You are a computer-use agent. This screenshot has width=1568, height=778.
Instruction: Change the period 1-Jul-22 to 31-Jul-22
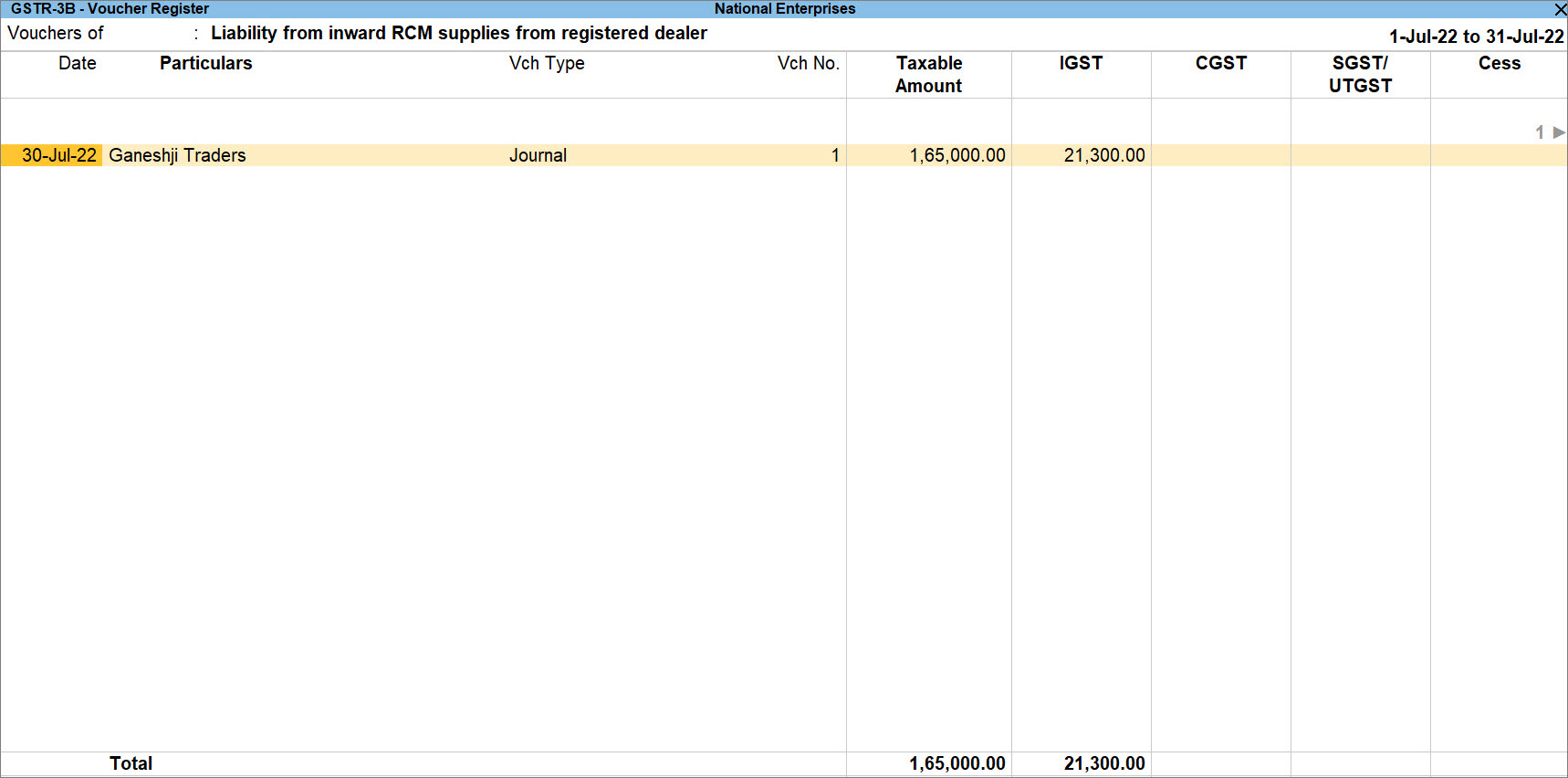[x=1476, y=37]
